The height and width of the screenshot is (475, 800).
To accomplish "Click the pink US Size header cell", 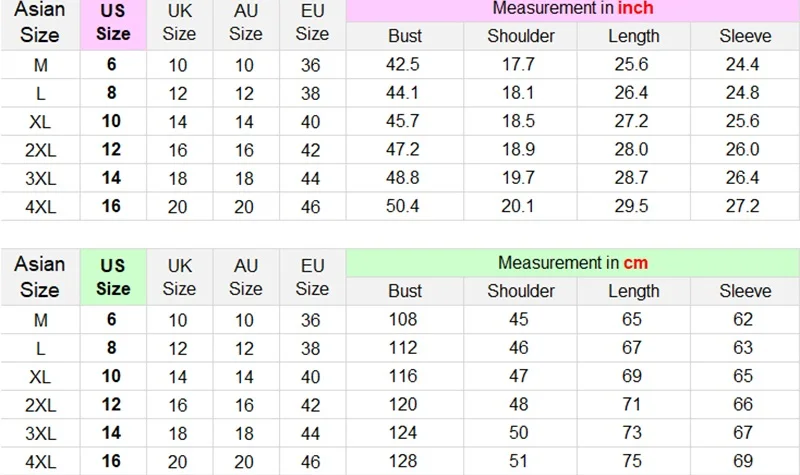I will point(113,24).
